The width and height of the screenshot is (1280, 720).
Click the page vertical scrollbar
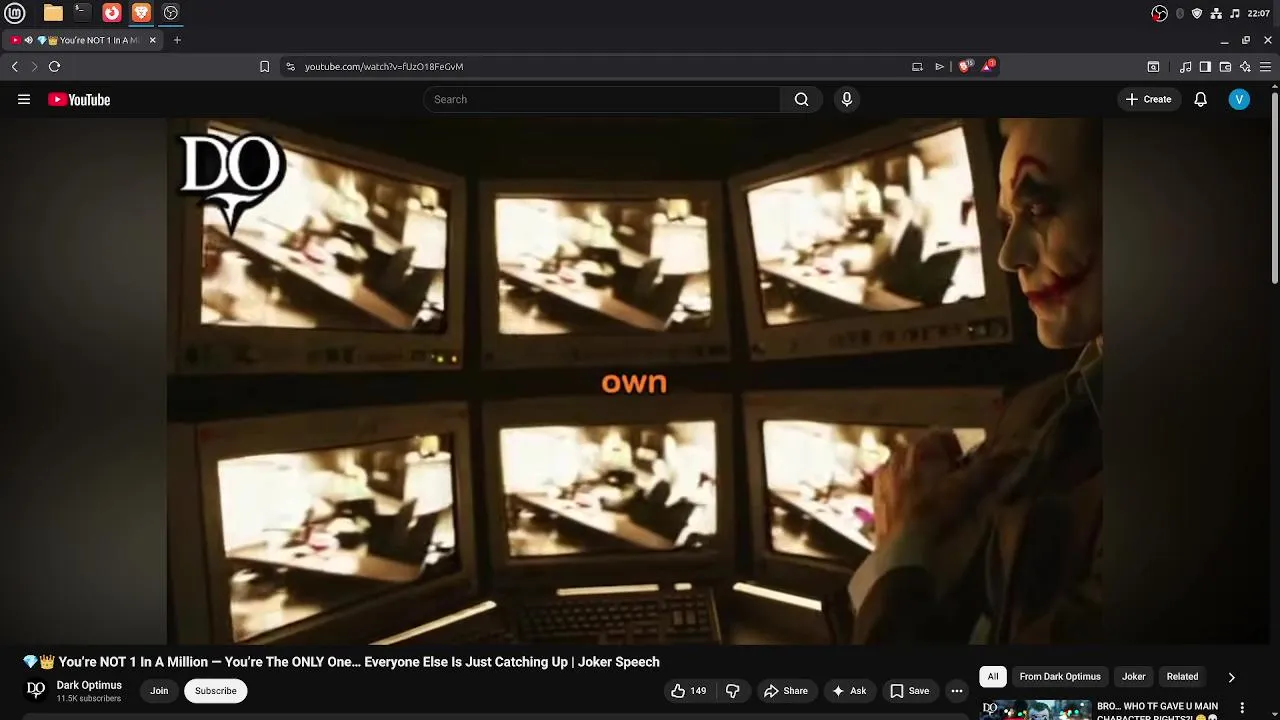1274,190
